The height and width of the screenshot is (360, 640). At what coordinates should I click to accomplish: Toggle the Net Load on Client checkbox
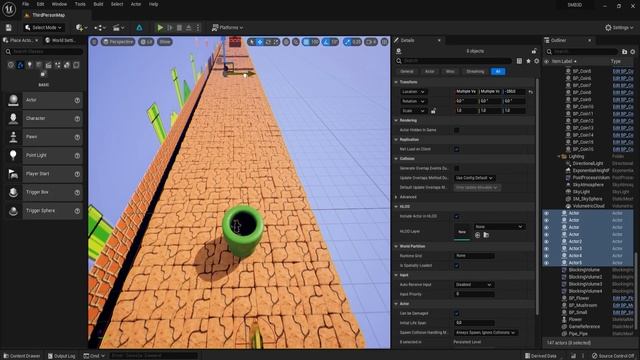tap(457, 149)
